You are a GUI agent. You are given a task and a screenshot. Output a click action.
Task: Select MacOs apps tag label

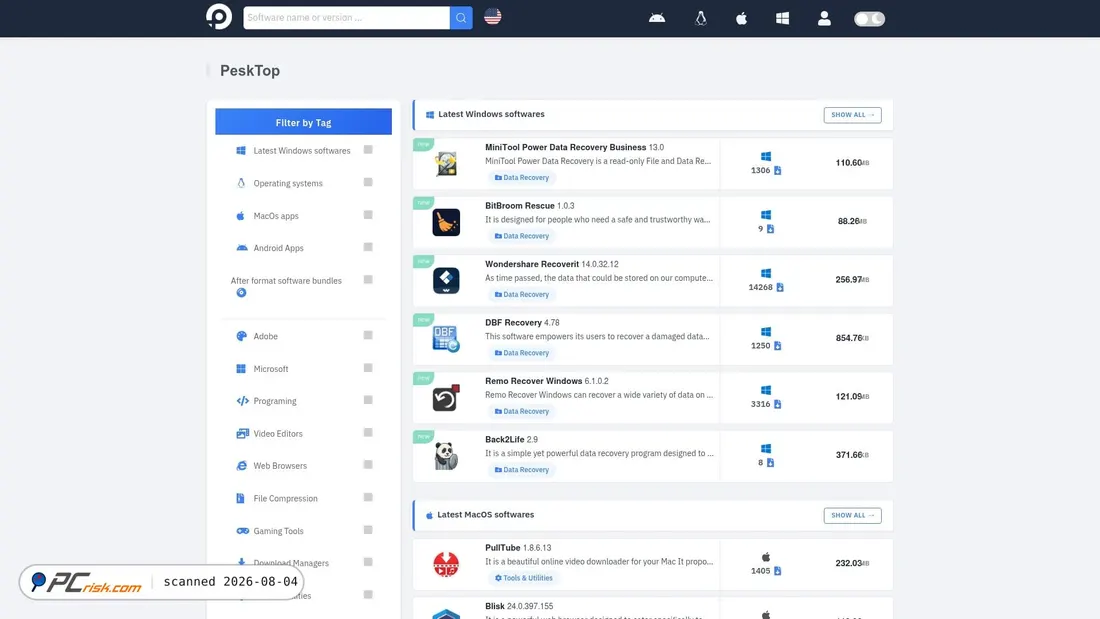276,215
